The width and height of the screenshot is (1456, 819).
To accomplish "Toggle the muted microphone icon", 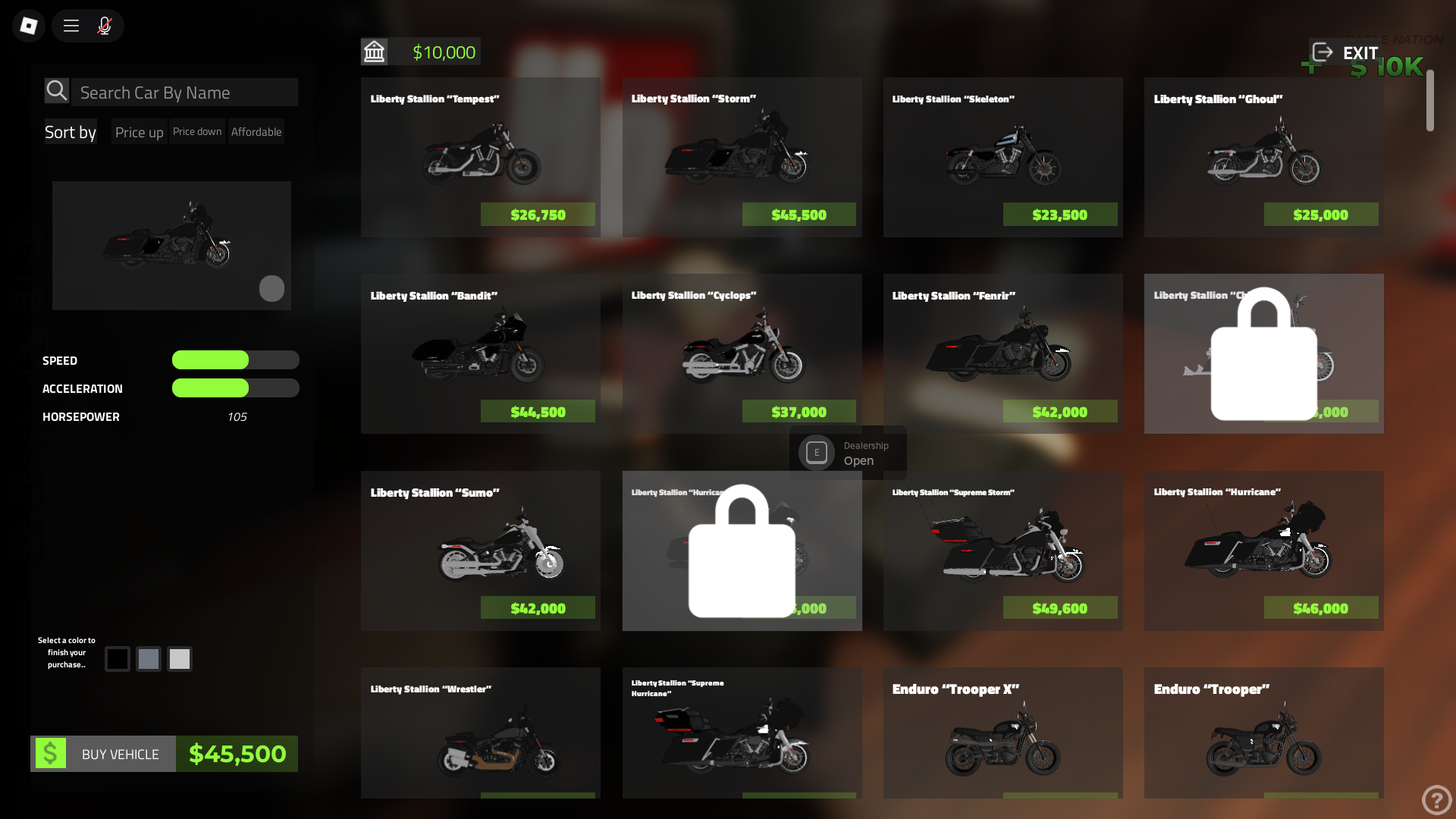I will (x=105, y=26).
